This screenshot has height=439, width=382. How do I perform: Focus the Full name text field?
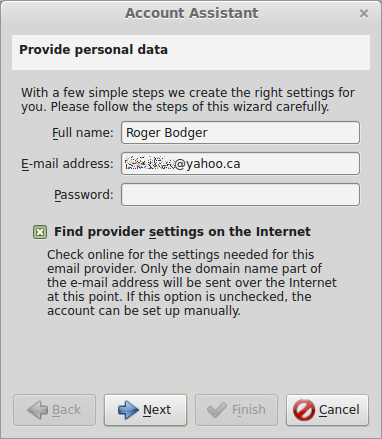click(x=240, y=133)
